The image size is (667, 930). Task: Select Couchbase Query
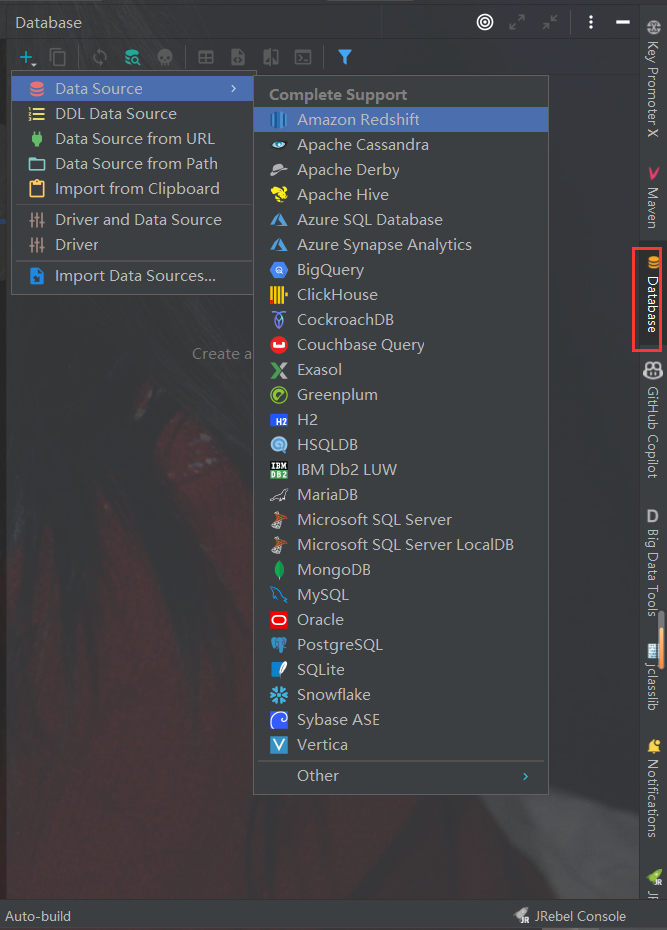point(401,345)
